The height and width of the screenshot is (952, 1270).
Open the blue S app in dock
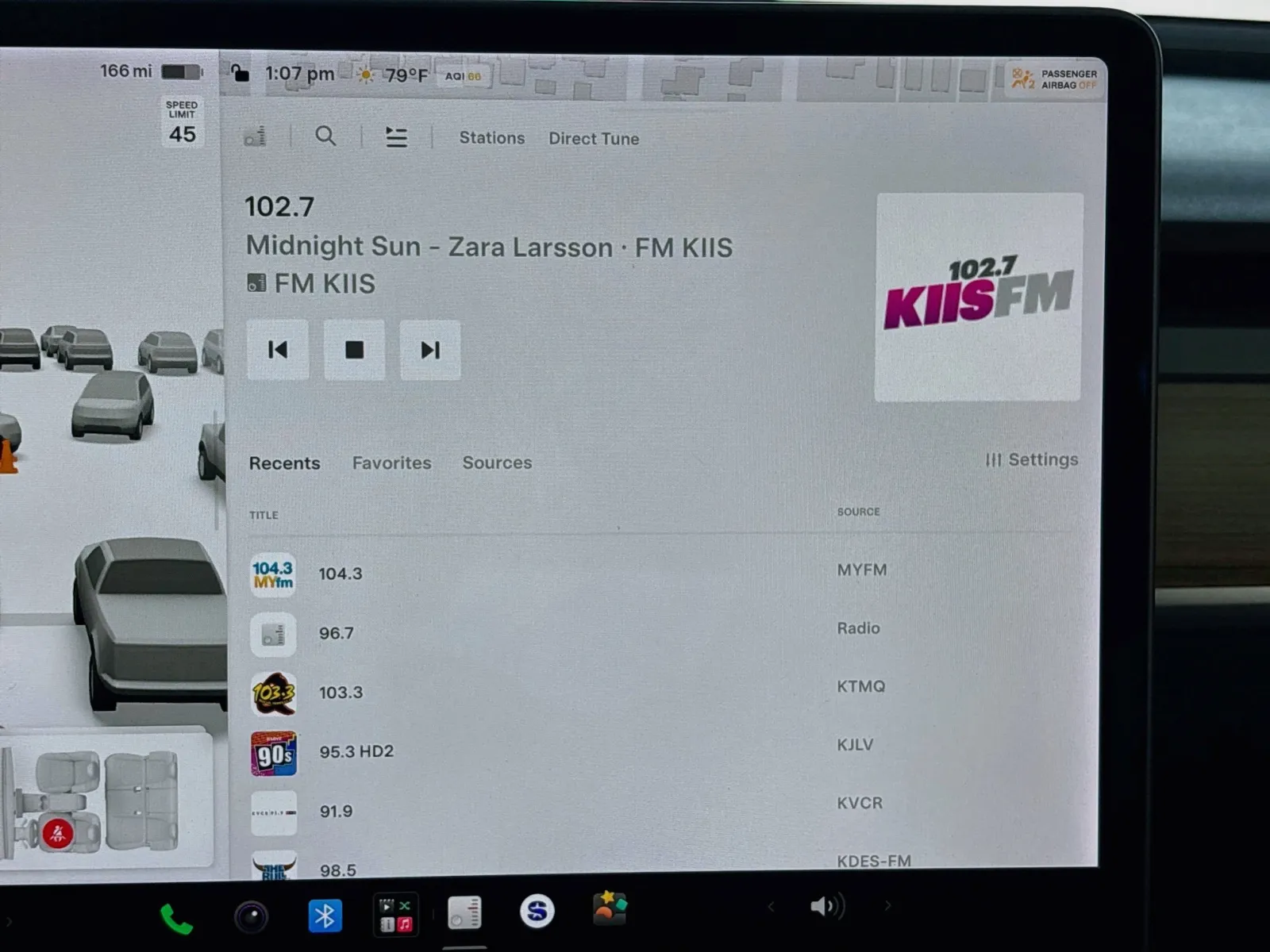(x=537, y=911)
